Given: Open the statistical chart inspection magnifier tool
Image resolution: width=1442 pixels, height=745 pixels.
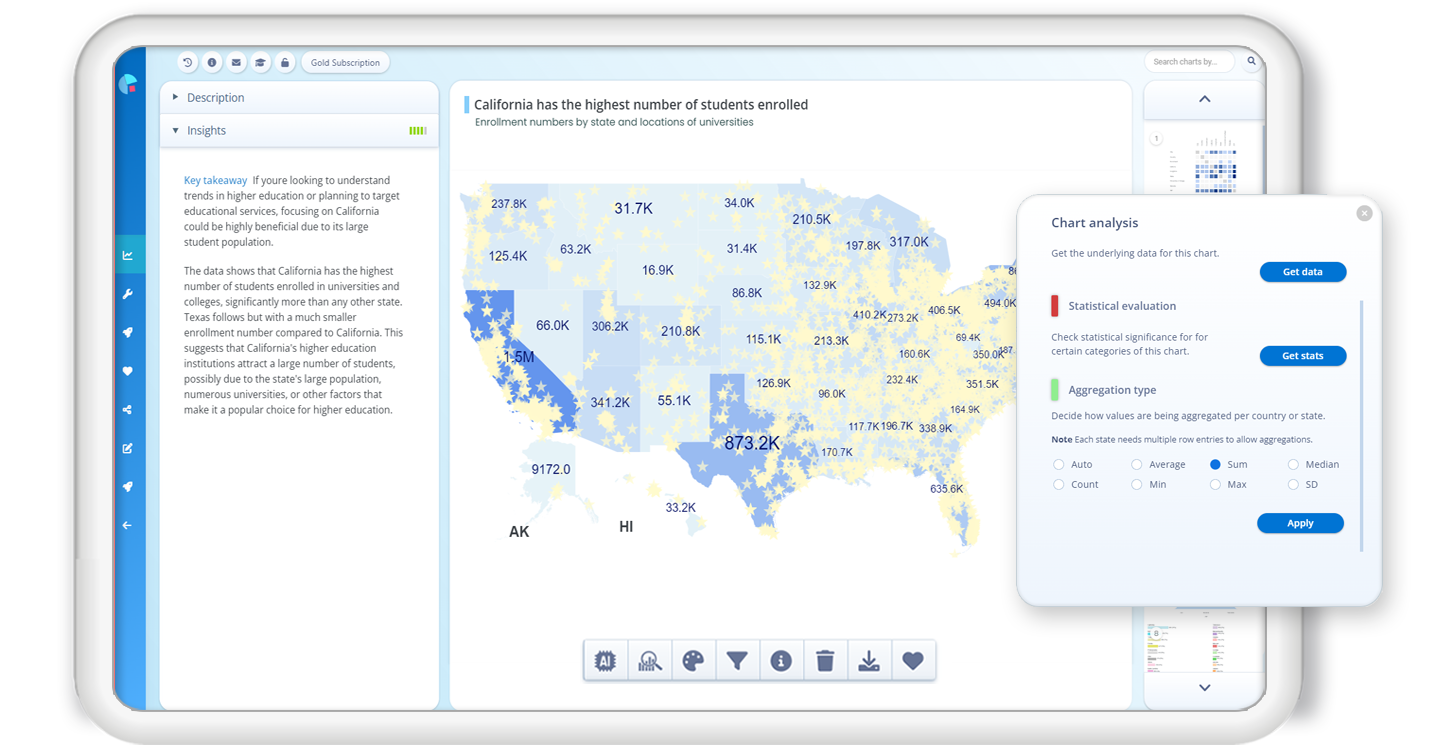Looking at the screenshot, I should (649, 660).
